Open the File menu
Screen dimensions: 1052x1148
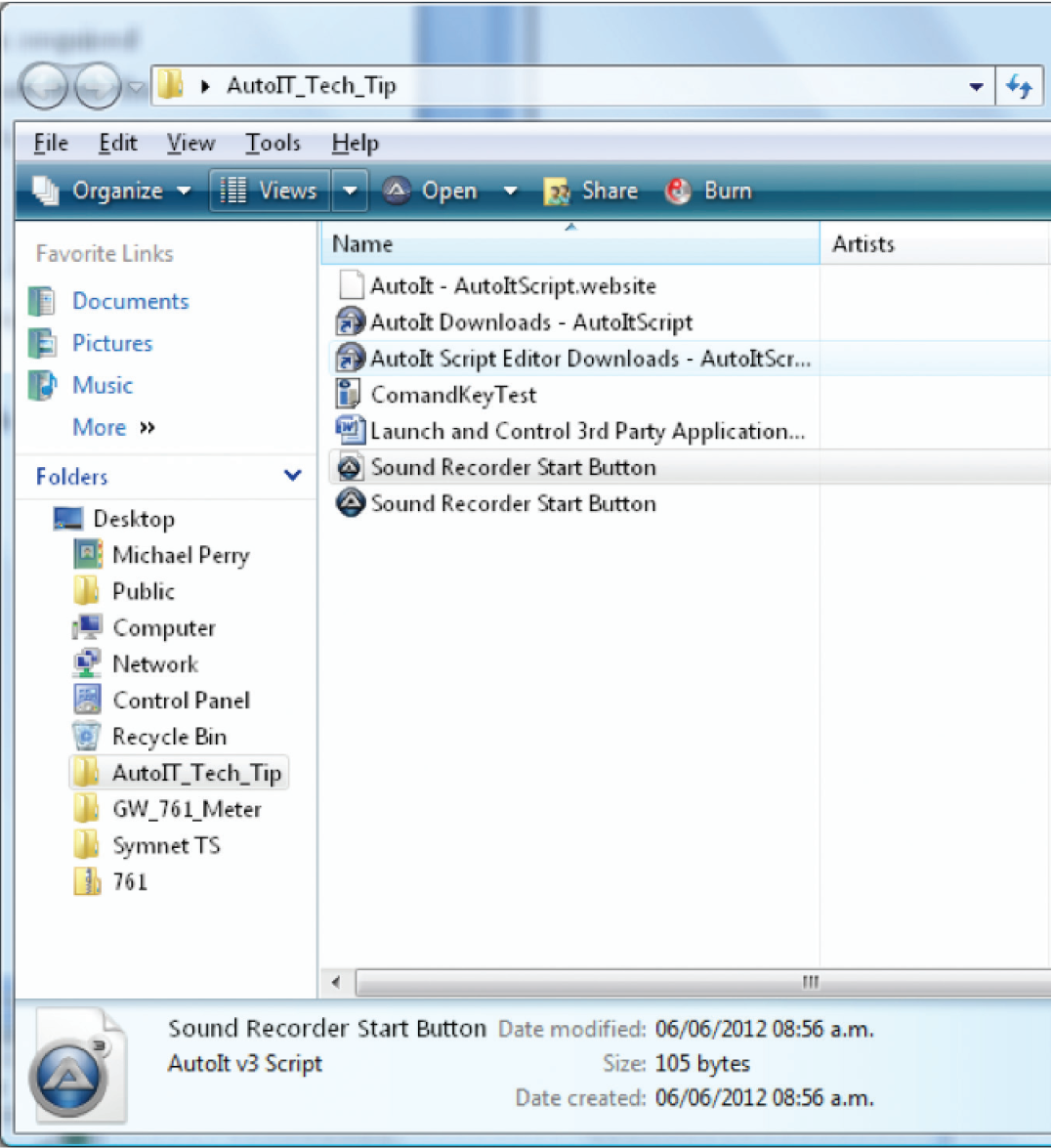click(51, 144)
